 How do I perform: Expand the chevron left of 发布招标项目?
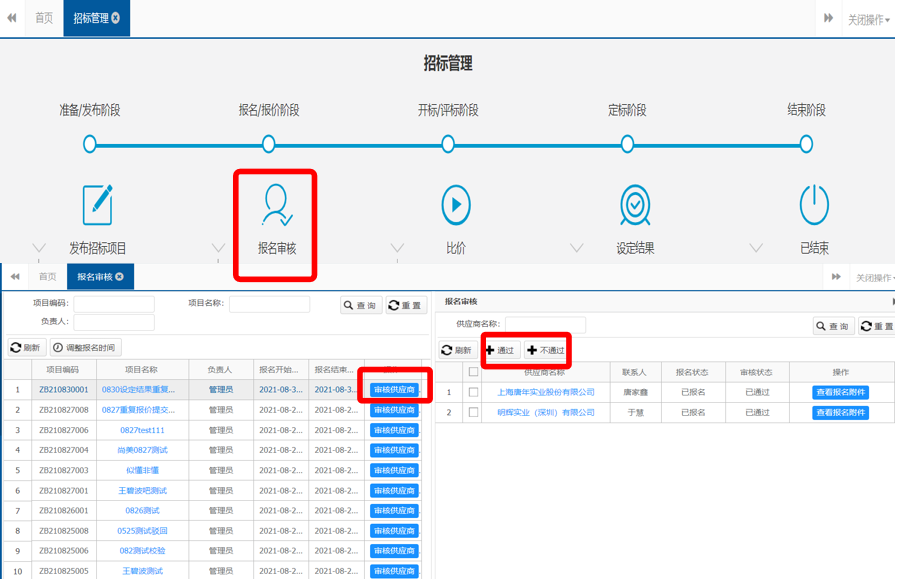point(39,248)
